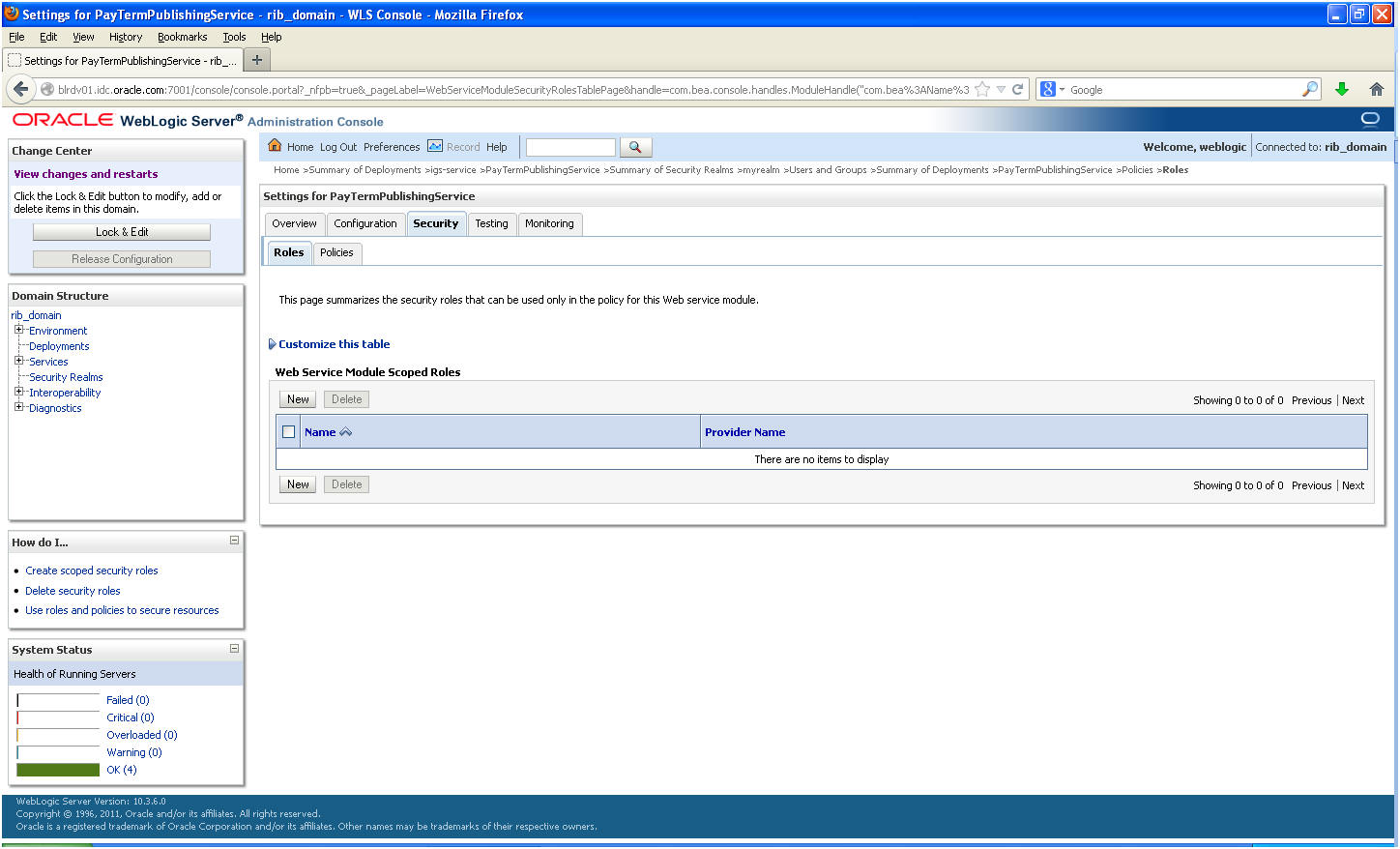1400x849 pixels.
Task: Click the site identity globe icon
Action: 46,90
